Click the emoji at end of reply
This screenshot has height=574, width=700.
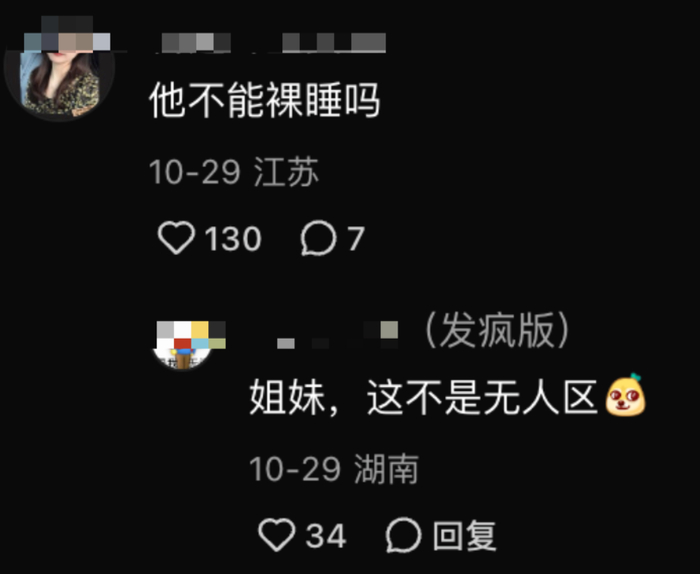click(x=625, y=395)
